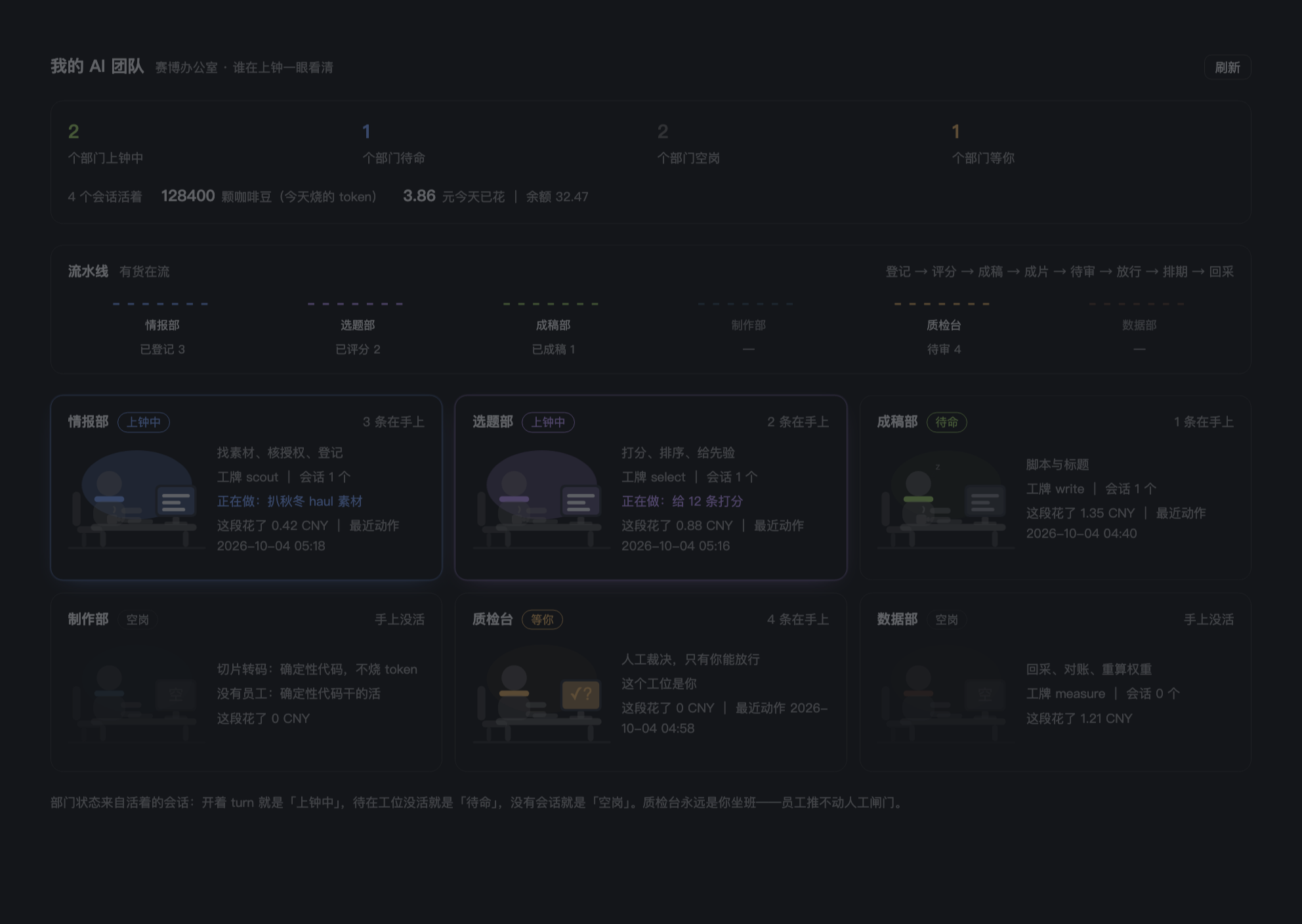Click the 待命 badge on 成稿部 card
The width and height of the screenshot is (1302, 924).
tap(946, 422)
